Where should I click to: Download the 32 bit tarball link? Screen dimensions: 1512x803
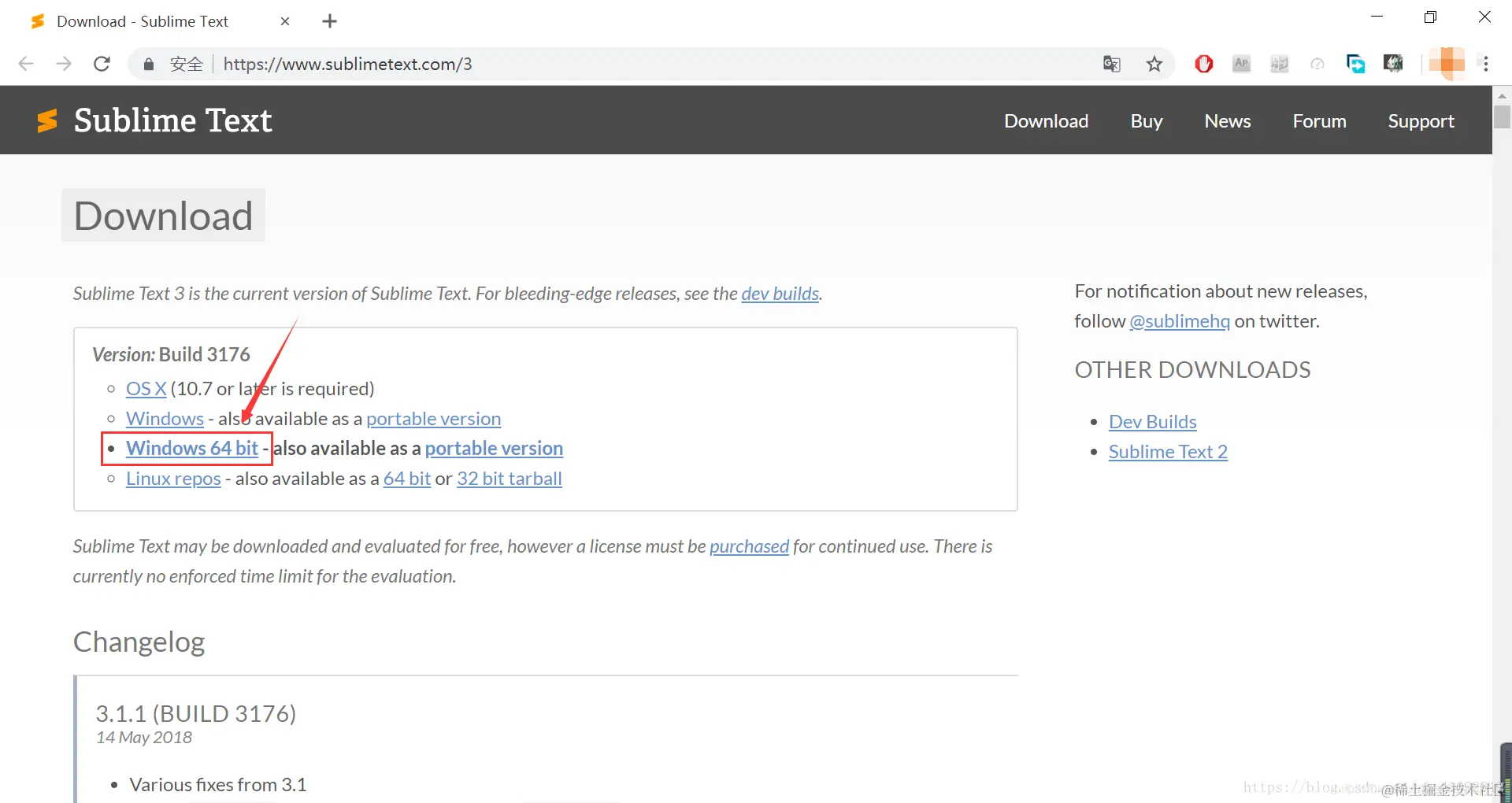(x=510, y=479)
